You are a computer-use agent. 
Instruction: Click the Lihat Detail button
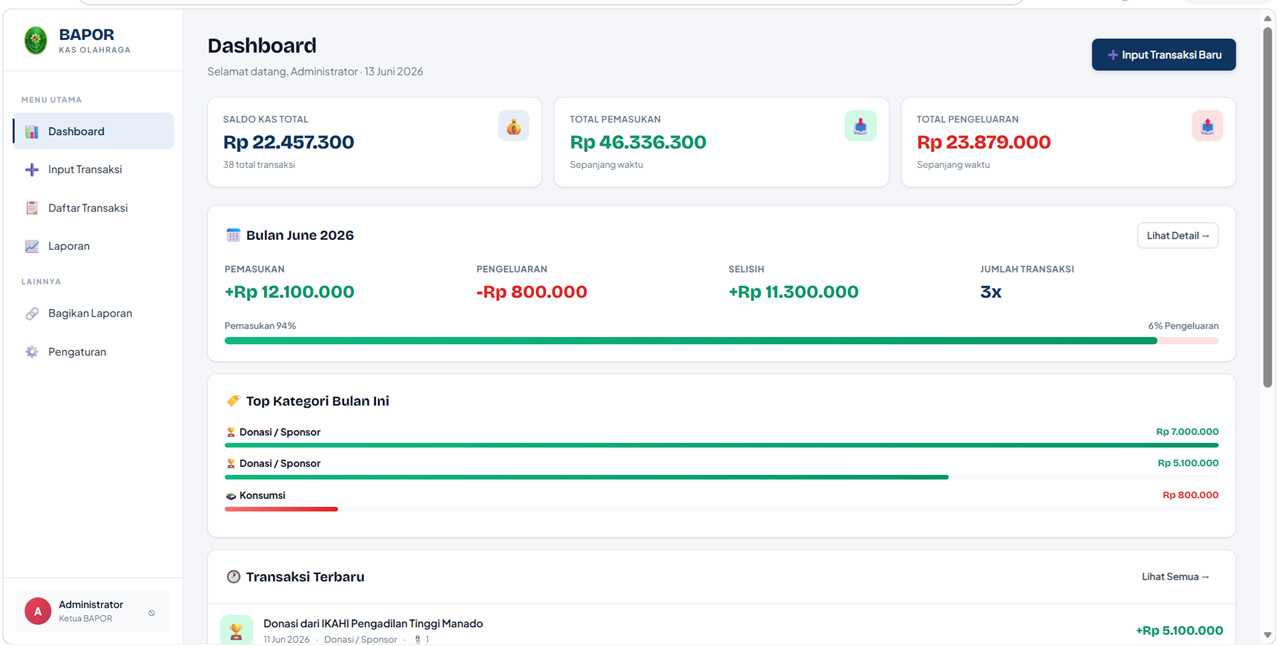tap(1177, 236)
